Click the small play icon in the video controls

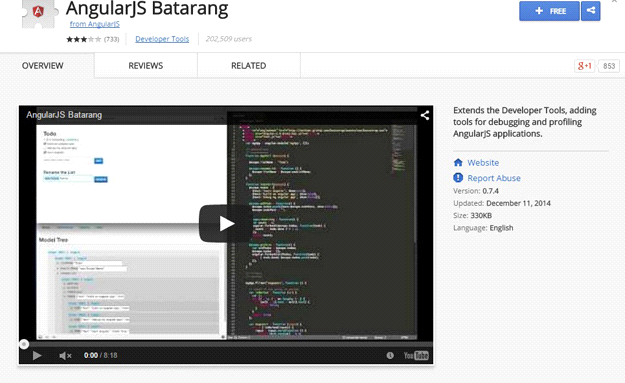point(37,356)
